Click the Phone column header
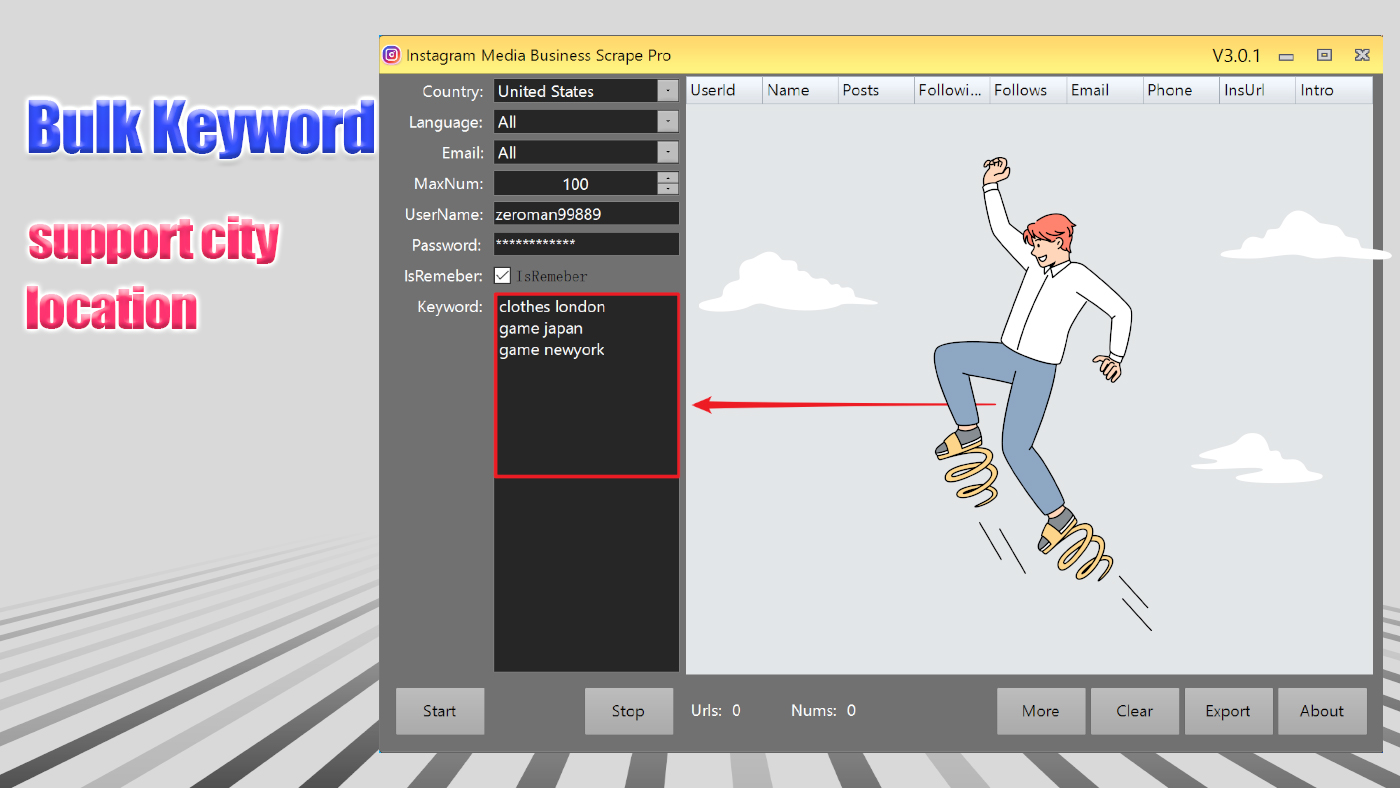Image resolution: width=1400 pixels, height=788 pixels. click(1181, 90)
